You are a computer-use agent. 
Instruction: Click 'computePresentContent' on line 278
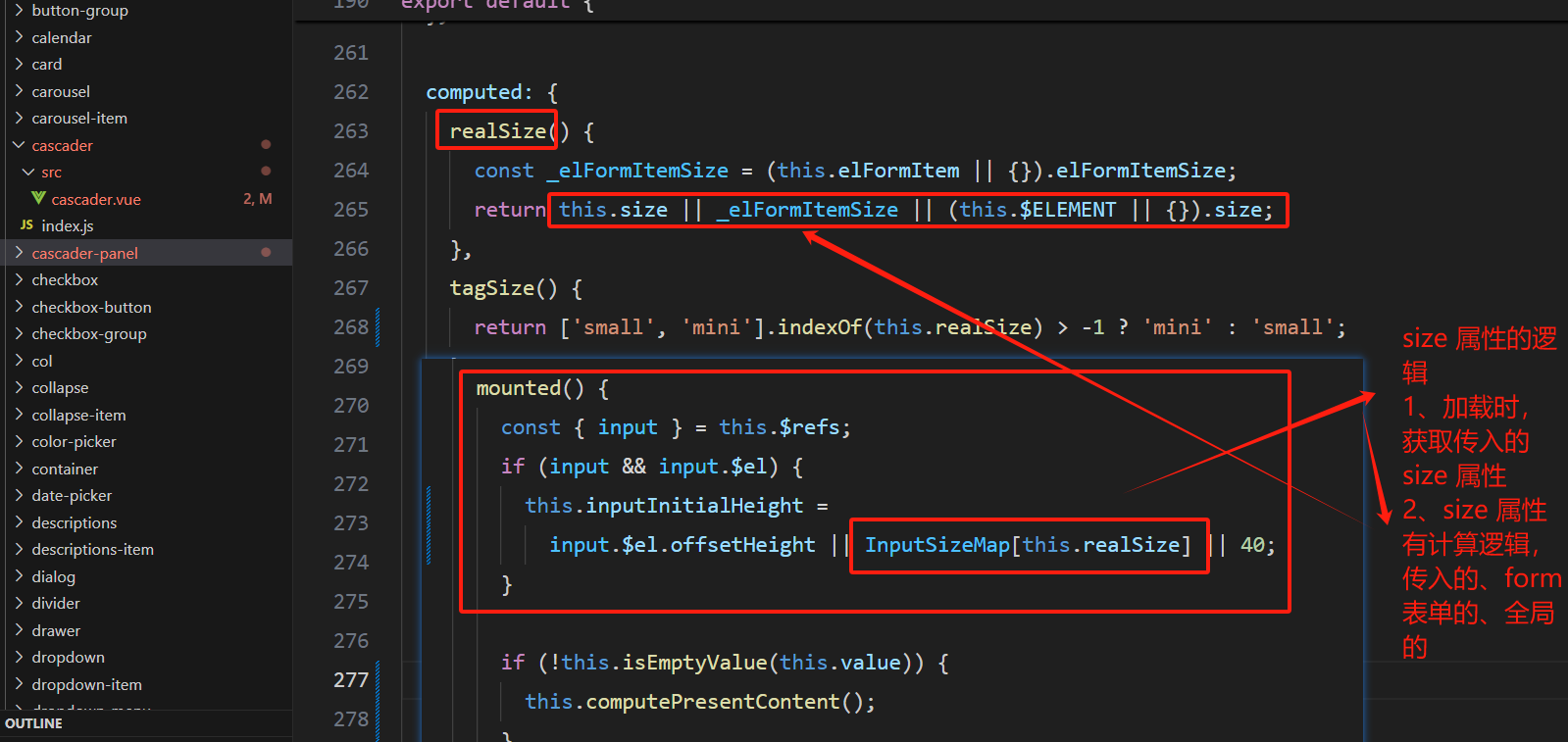pos(713,702)
